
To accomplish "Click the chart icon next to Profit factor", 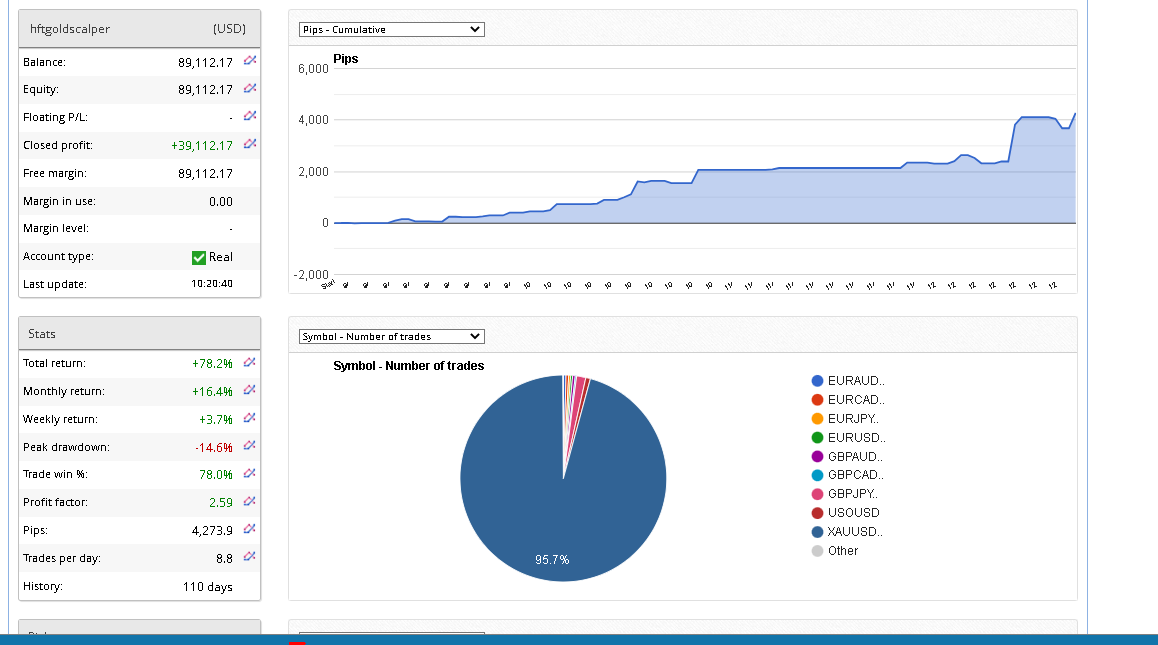I will (x=250, y=502).
